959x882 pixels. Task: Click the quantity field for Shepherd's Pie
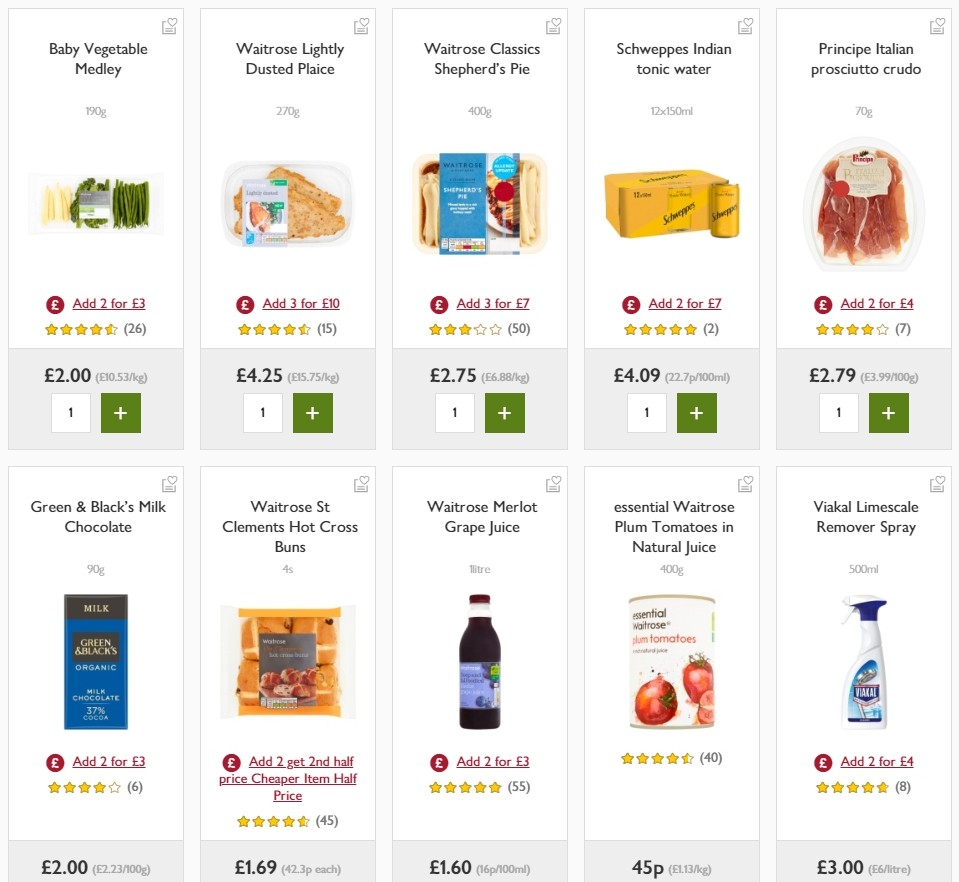pyautogui.click(x=454, y=412)
